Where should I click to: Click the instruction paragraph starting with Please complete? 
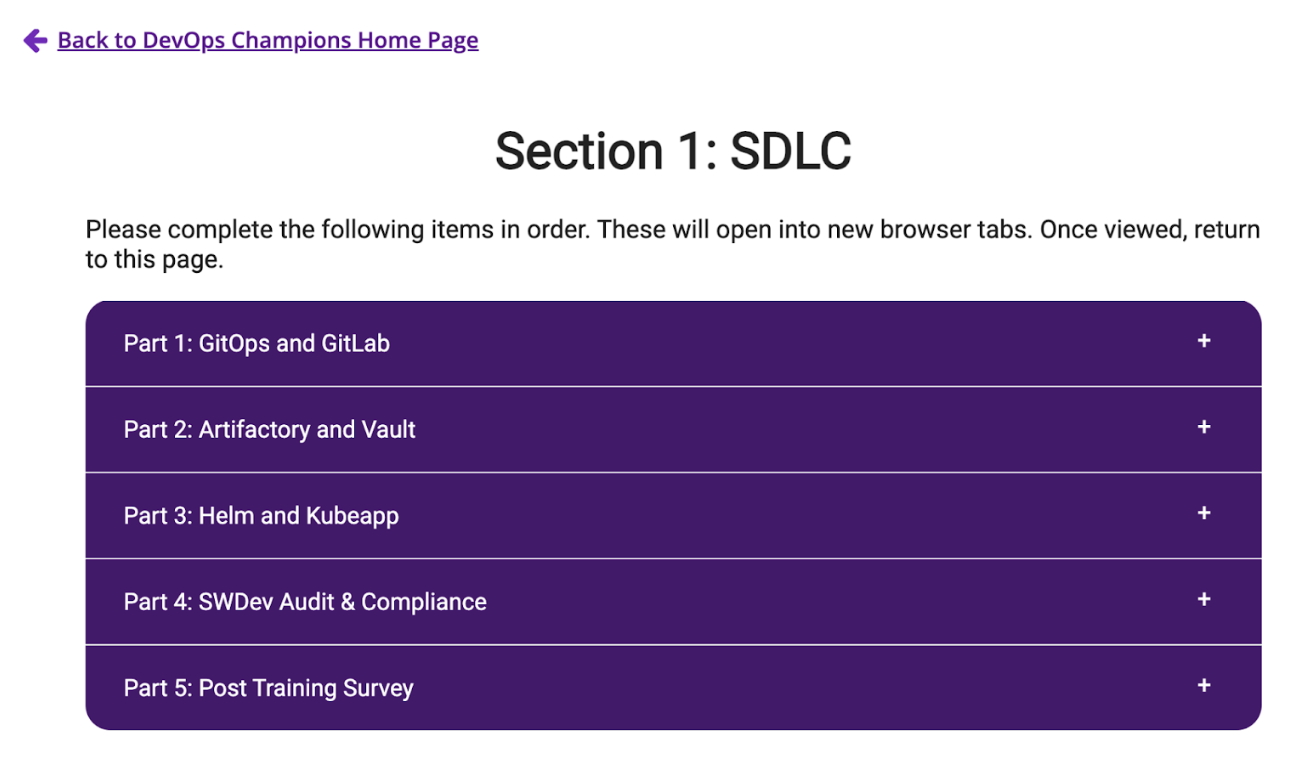[x=673, y=245]
